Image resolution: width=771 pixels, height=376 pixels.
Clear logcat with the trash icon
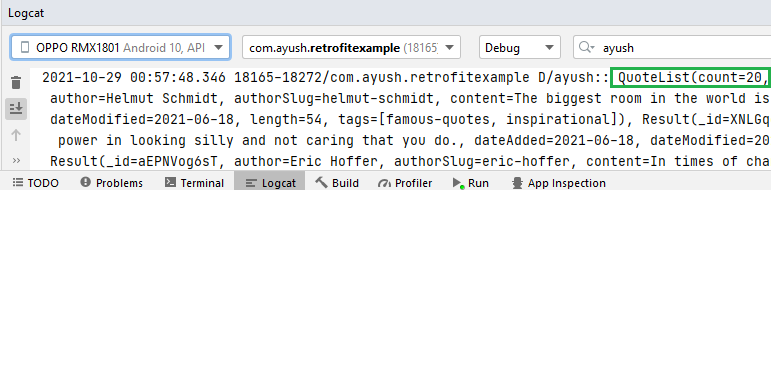tap(16, 83)
